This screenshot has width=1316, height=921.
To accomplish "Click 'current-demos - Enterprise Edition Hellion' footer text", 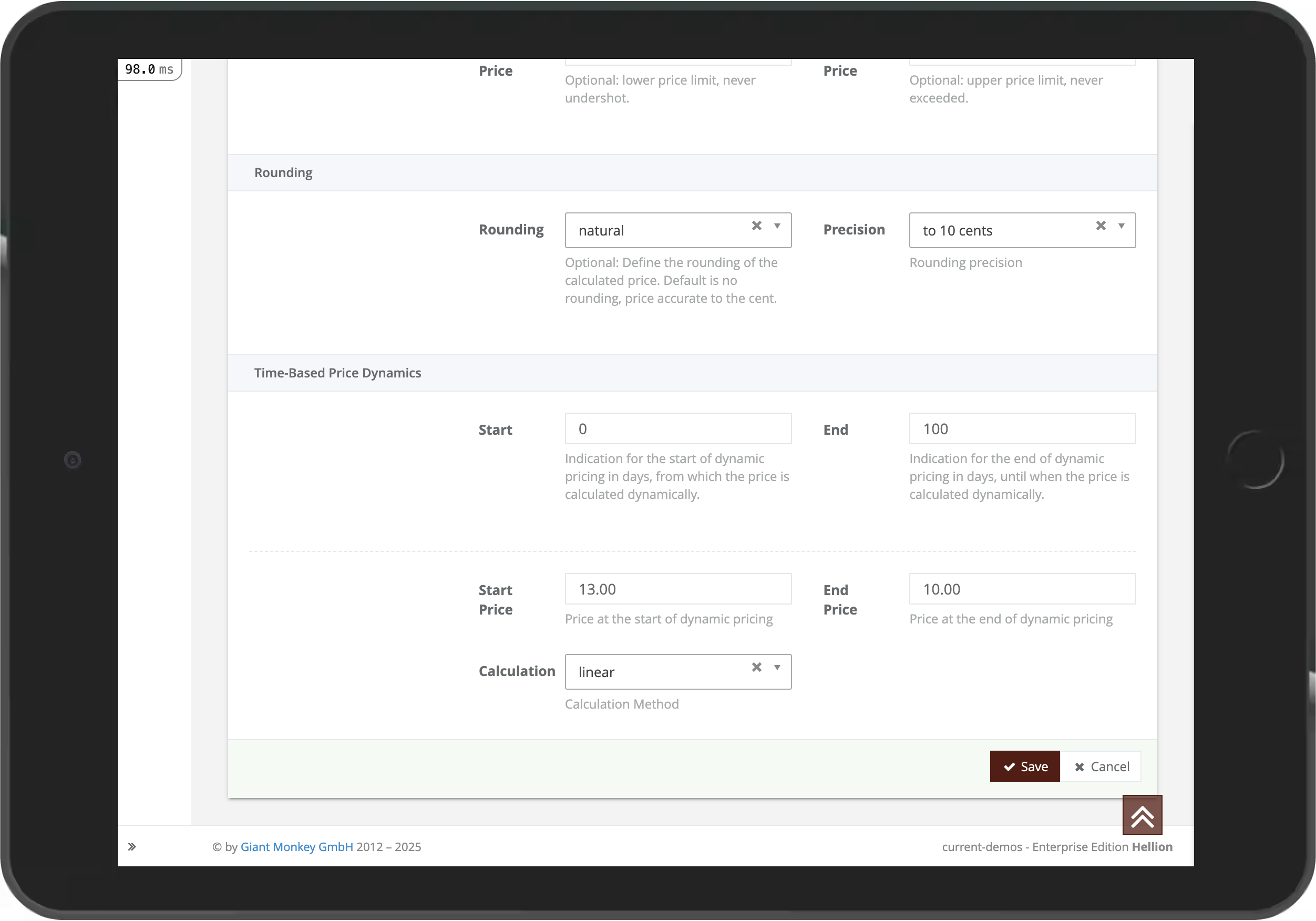I will [x=1057, y=847].
